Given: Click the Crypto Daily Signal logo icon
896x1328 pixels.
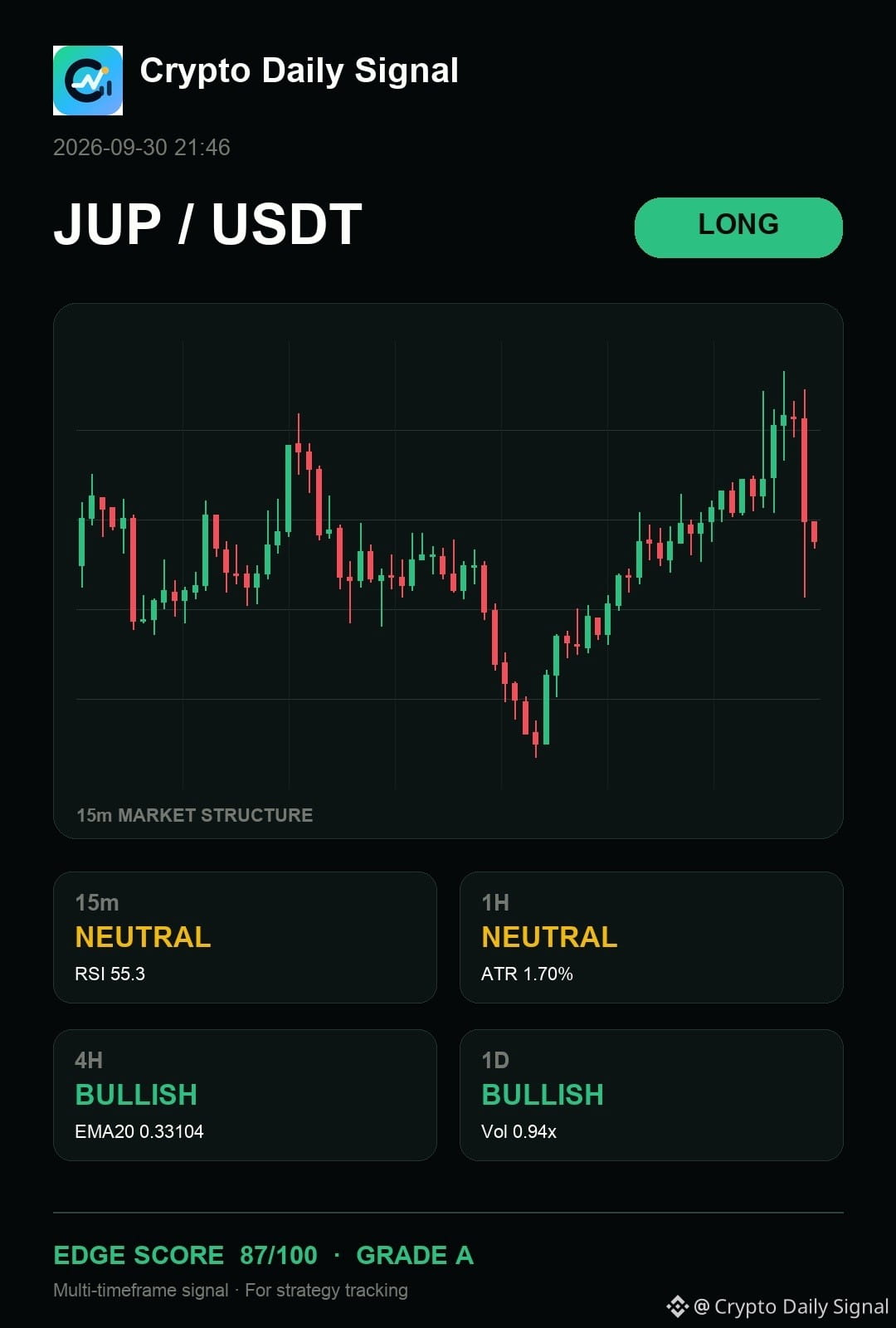Looking at the screenshot, I should pos(88,81).
